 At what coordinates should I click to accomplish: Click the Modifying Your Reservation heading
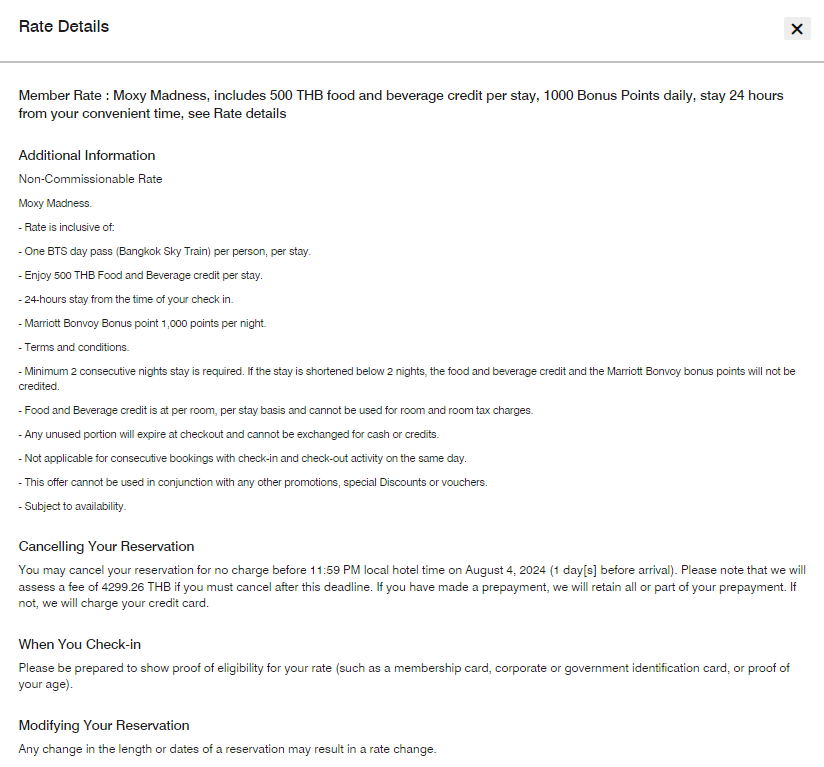pos(104,725)
